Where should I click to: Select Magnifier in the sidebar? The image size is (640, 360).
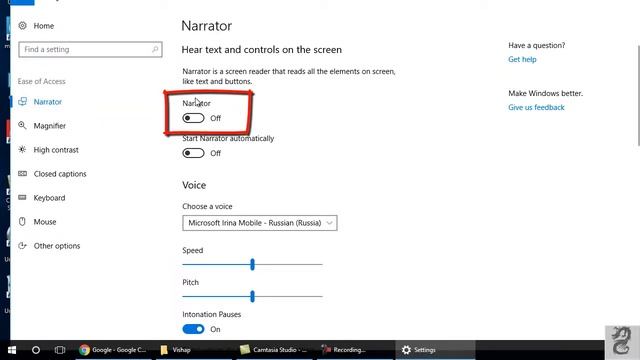click(50, 126)
